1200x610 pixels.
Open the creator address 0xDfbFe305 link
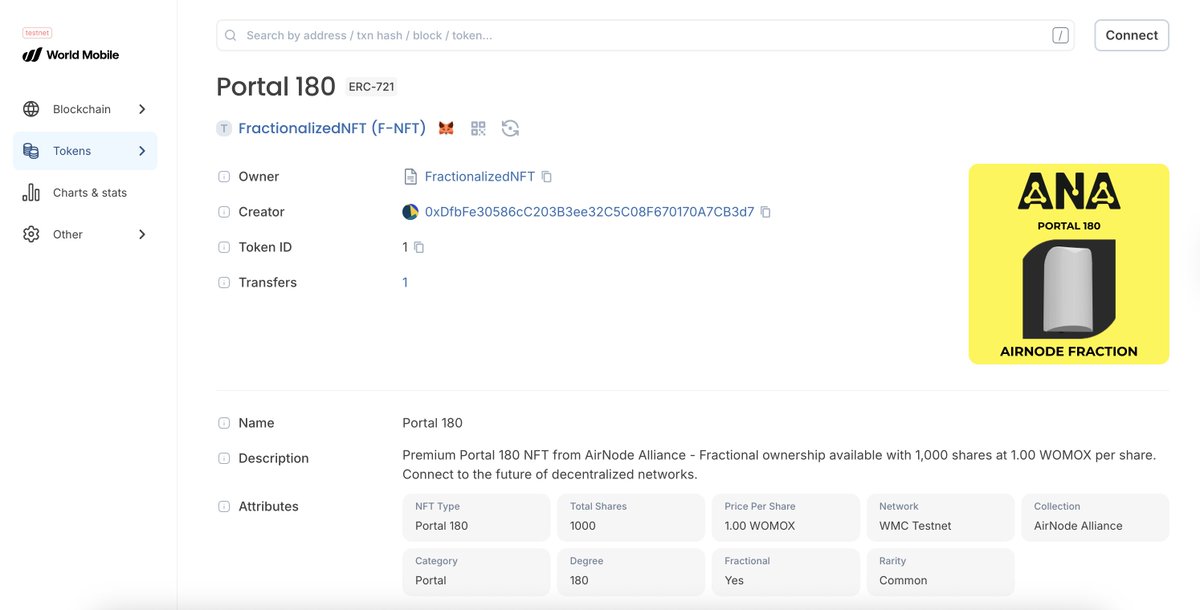click(x=590, y=212)
